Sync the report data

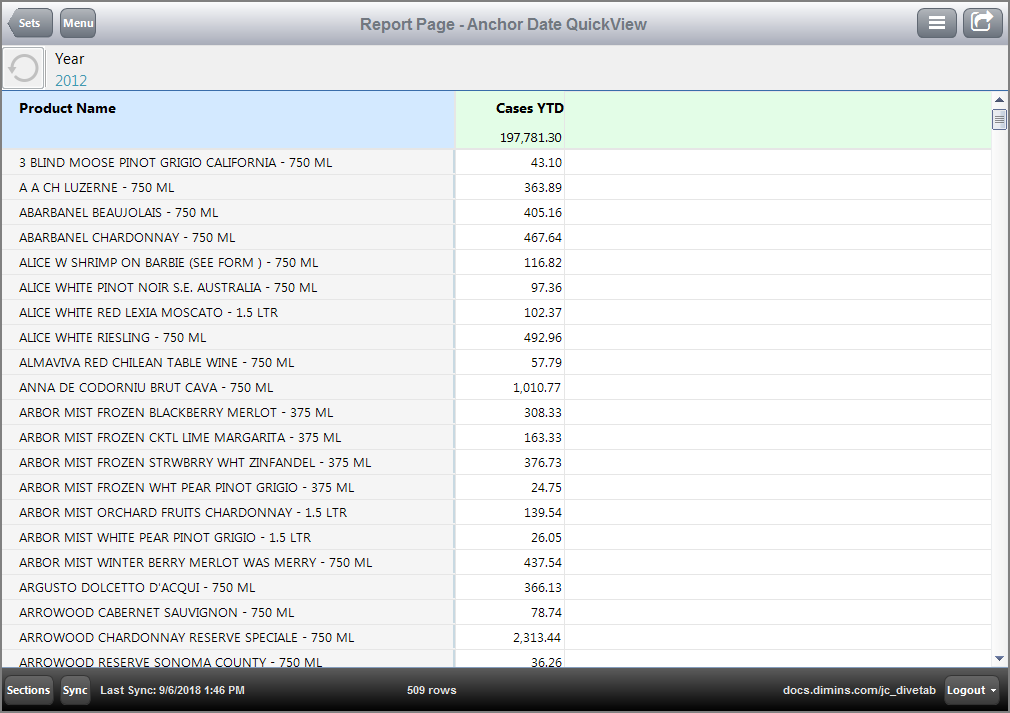pyautogui.click(x=74, y=690)
